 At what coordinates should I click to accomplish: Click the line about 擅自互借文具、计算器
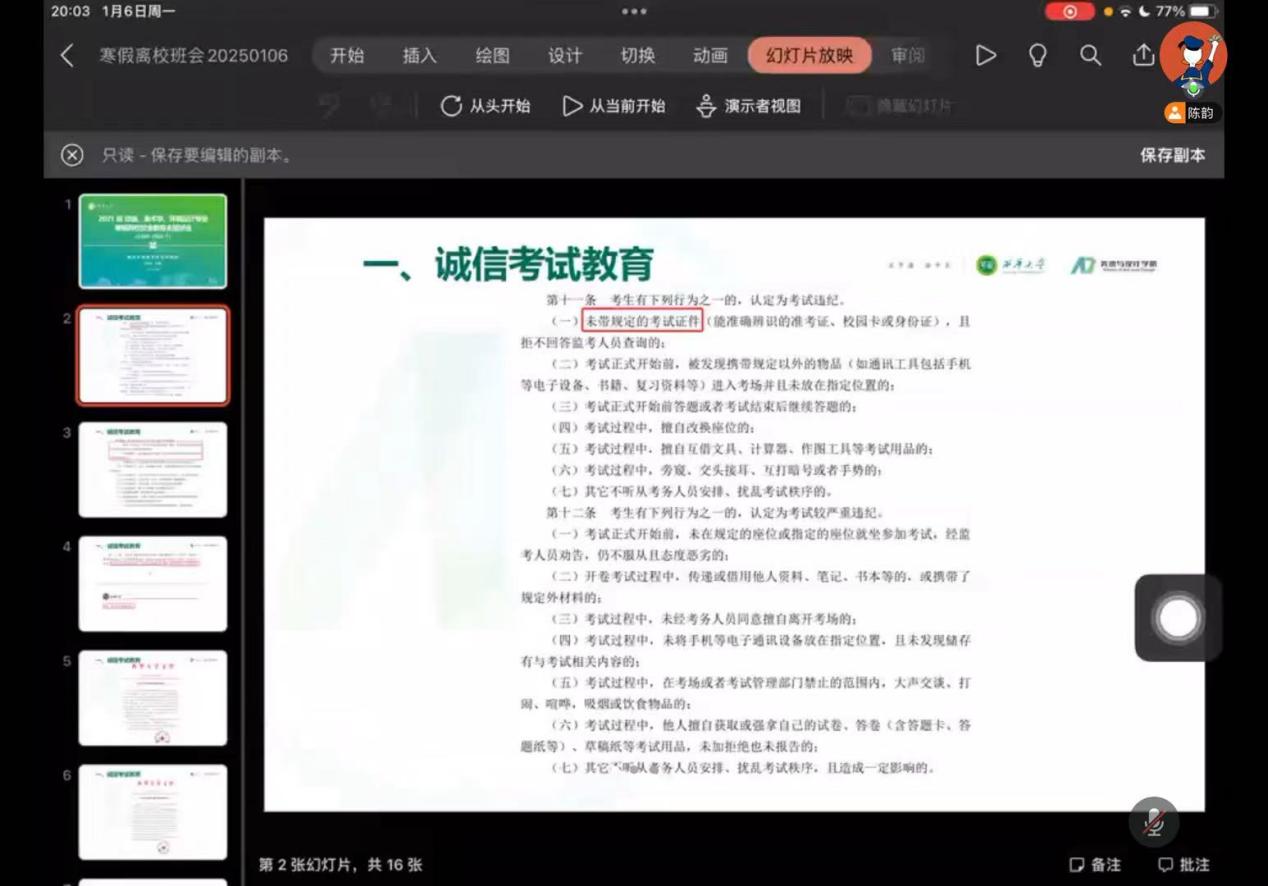click(743, 449)
